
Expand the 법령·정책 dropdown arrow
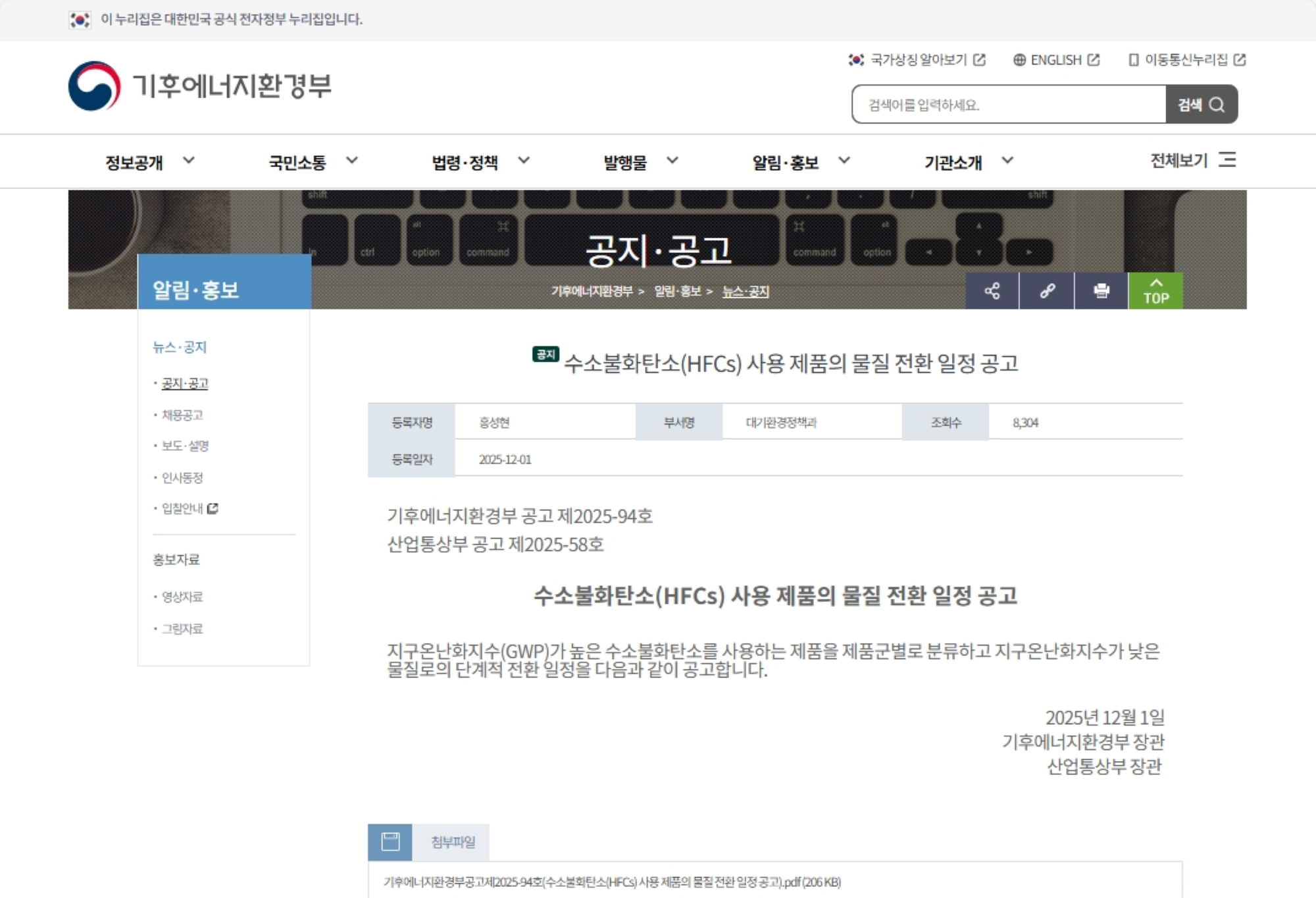pyautogui.click(x=524, y=161)
